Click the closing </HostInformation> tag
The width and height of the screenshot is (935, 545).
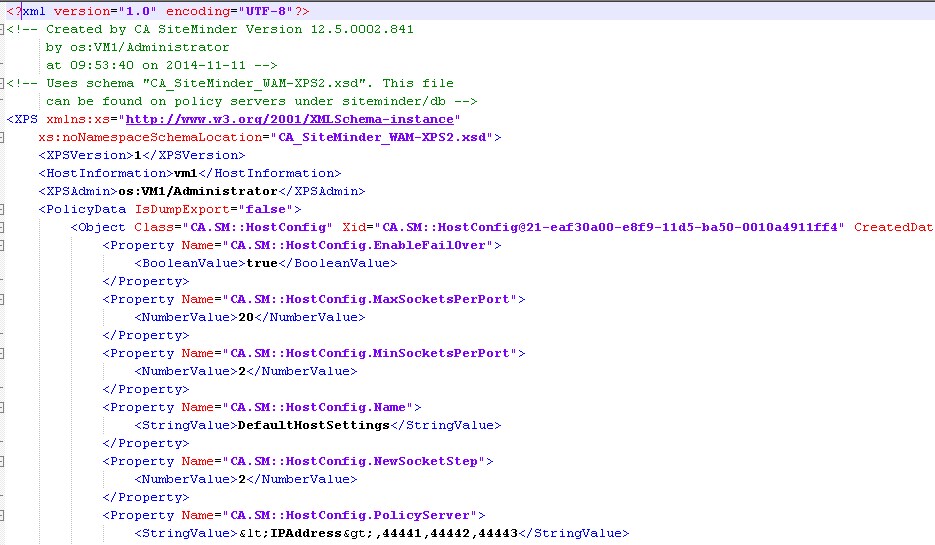[x=270, y=174]
